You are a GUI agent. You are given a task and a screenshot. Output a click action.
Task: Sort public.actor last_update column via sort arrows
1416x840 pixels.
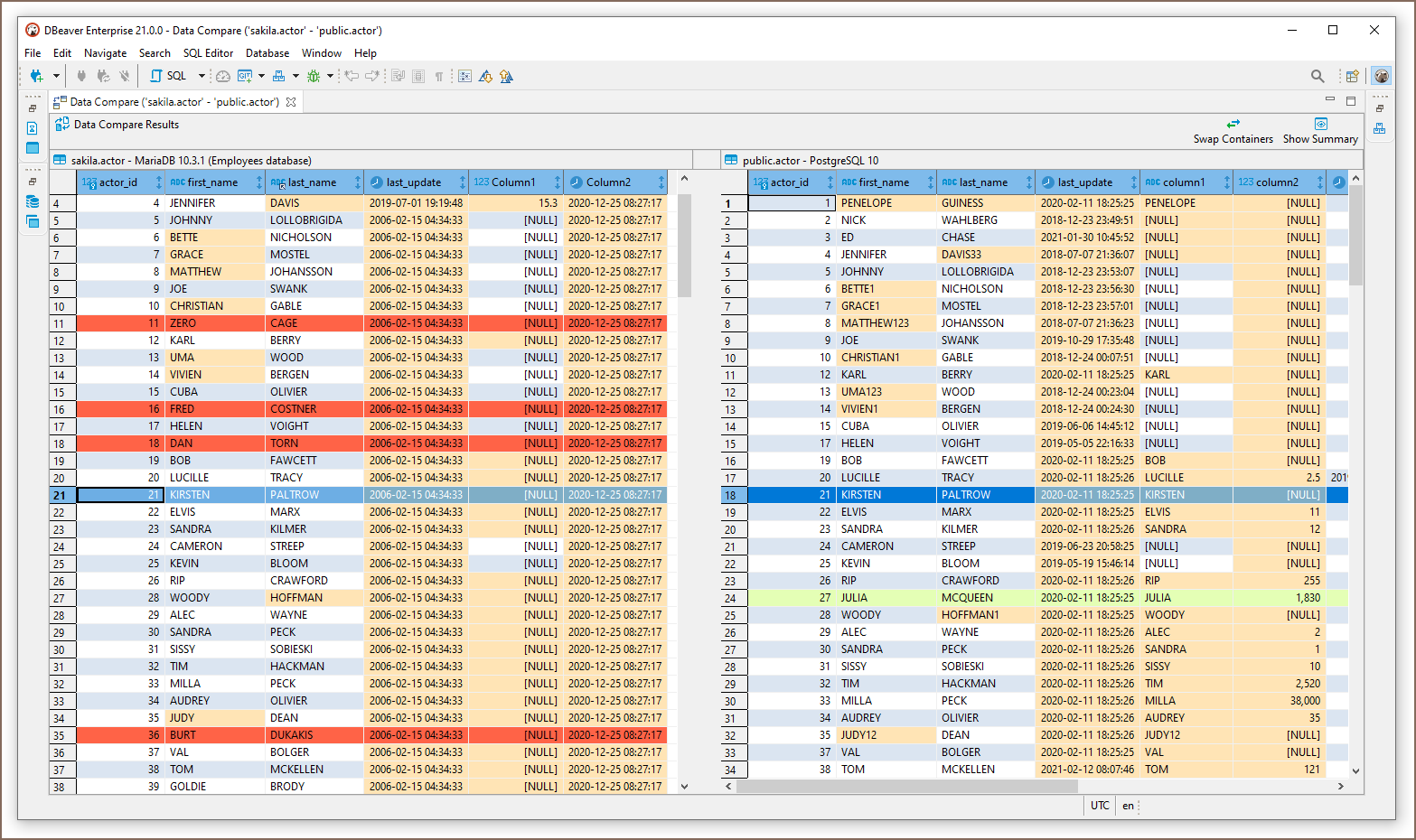click(1134, 182)
